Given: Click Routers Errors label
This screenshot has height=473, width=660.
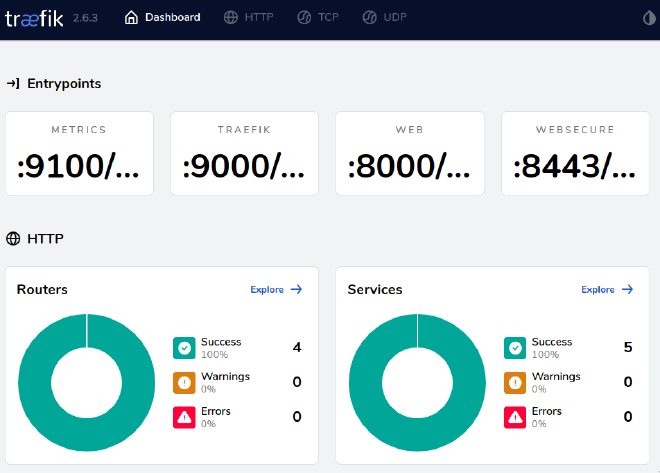Looking at the screenshot, I should point(216,411).
